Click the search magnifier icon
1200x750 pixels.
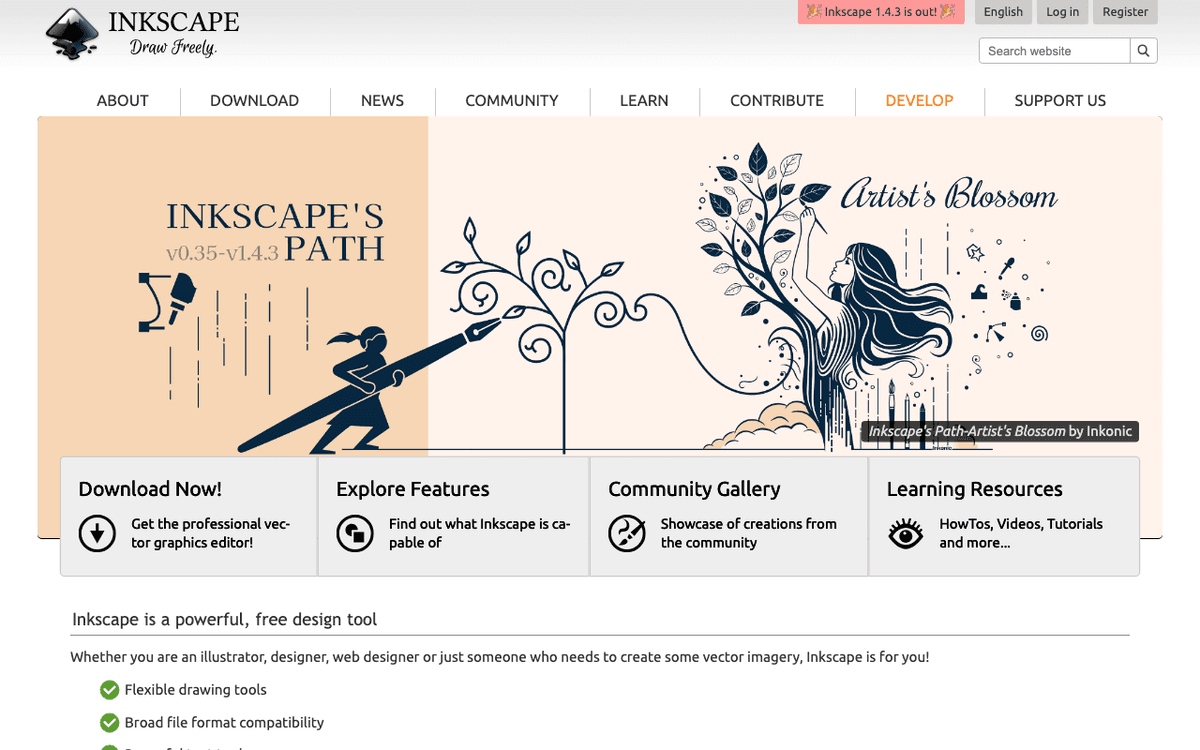[1143, 50]
